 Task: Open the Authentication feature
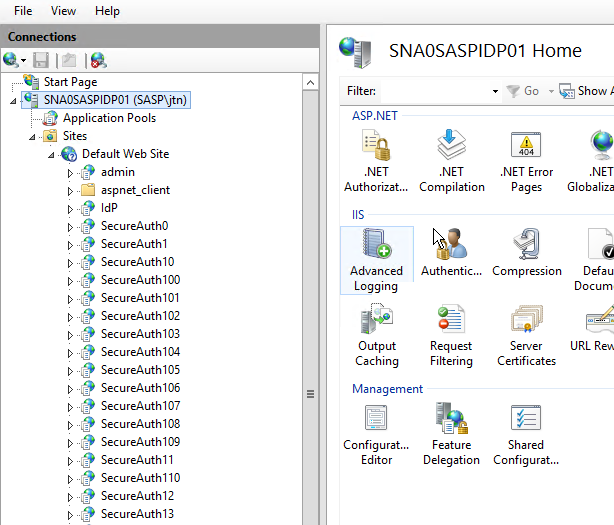[x=451, y=253]
